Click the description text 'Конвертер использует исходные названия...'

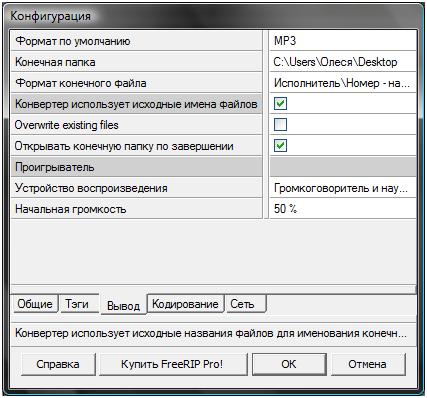pos(211,333)
